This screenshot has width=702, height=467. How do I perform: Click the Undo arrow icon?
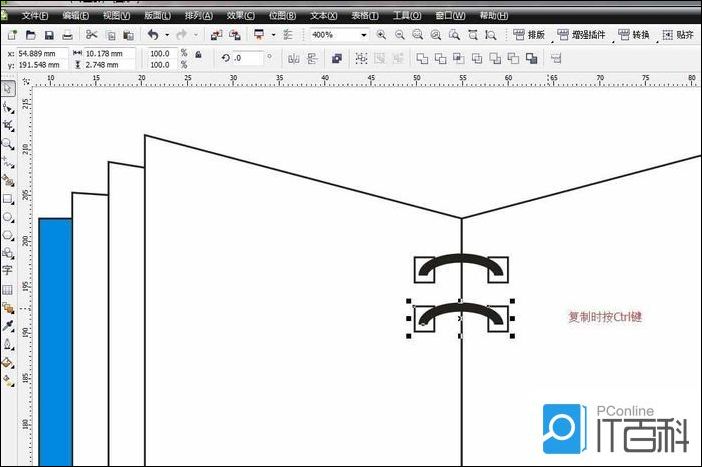tap(153, 35)
